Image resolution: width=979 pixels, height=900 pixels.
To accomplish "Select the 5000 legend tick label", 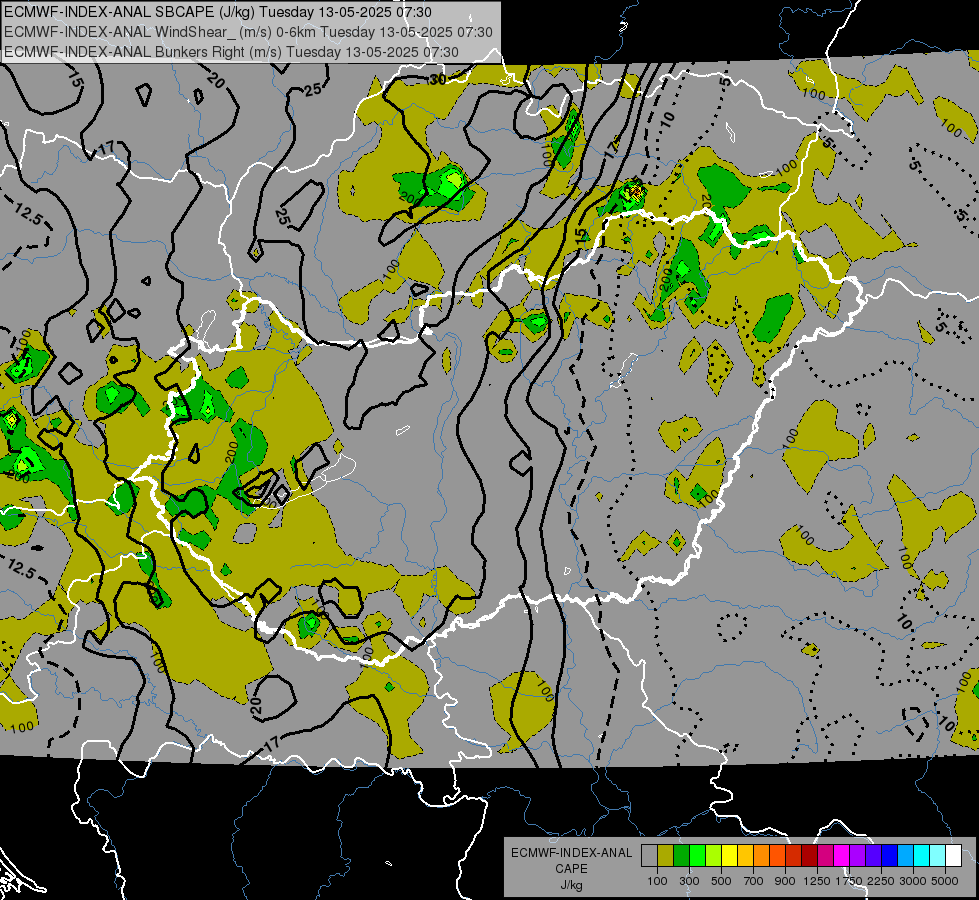I will coord(945,881).
